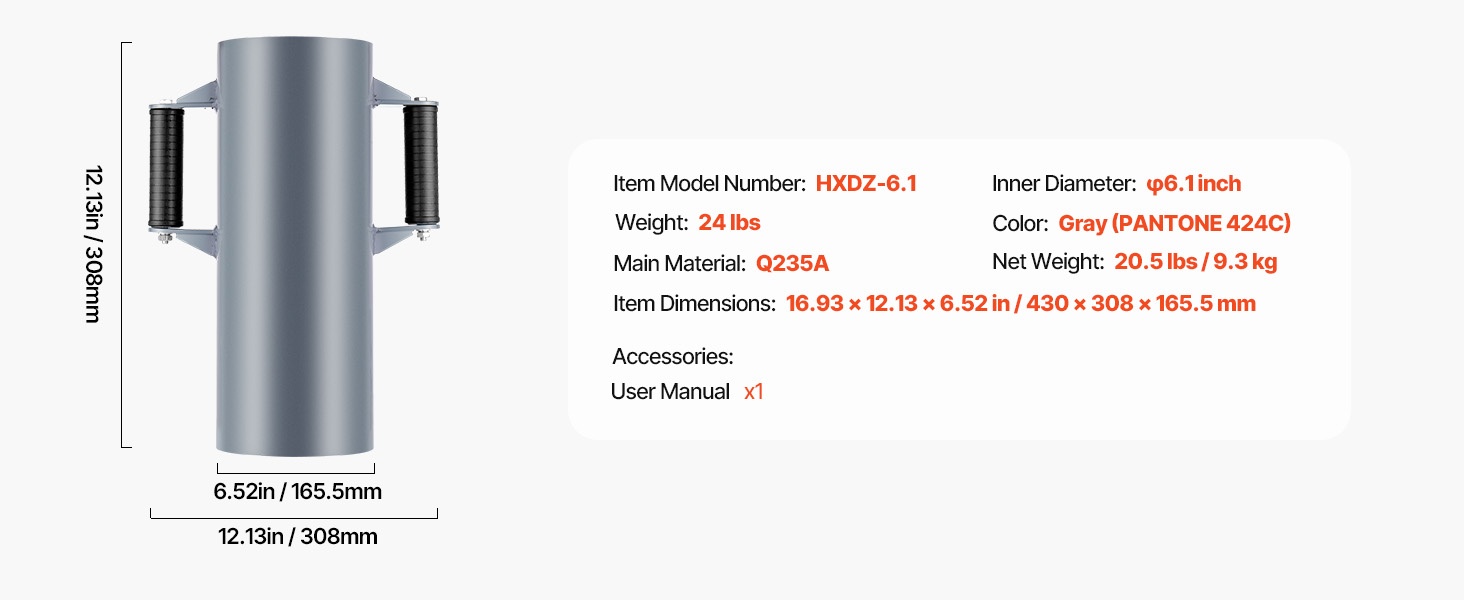
Task: Select the Item Dimensions value text
Action: (x=1020, y=304)
